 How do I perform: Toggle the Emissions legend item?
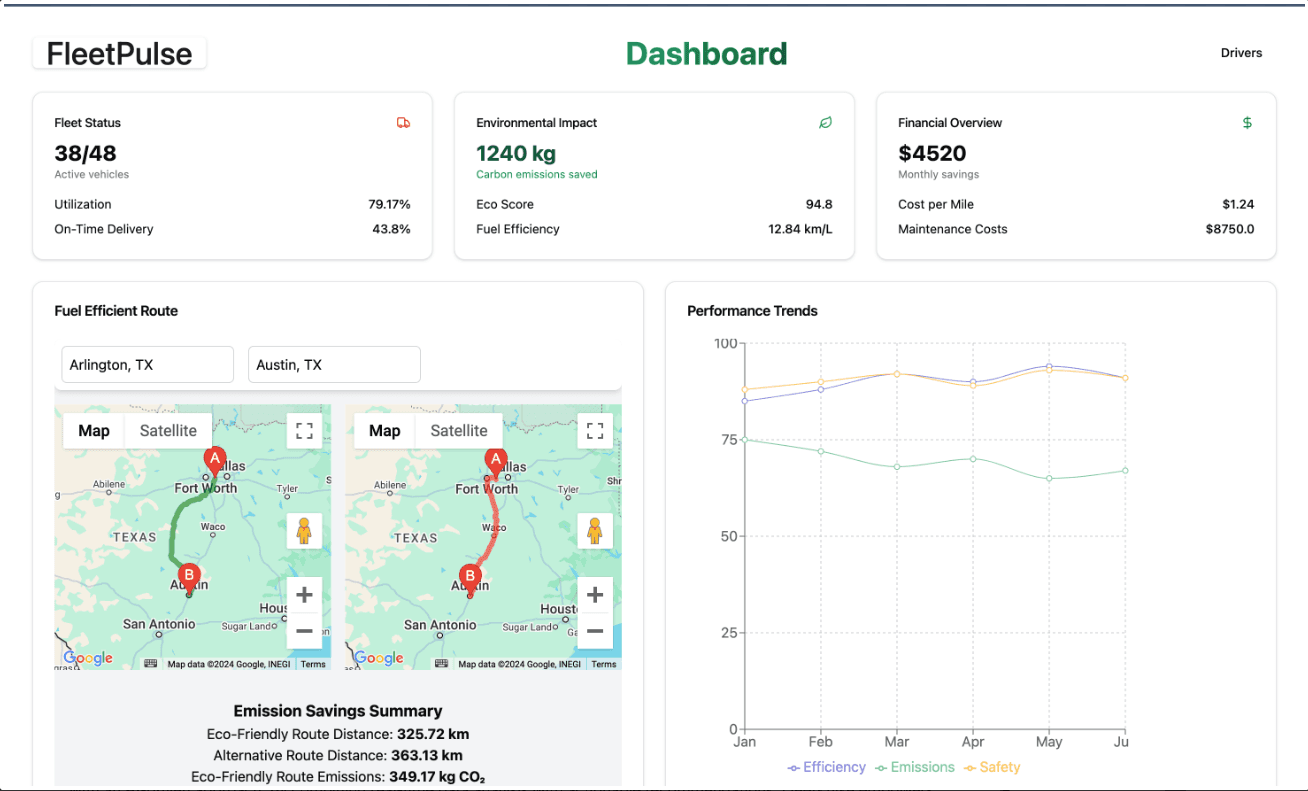click(x=915, y=767)
